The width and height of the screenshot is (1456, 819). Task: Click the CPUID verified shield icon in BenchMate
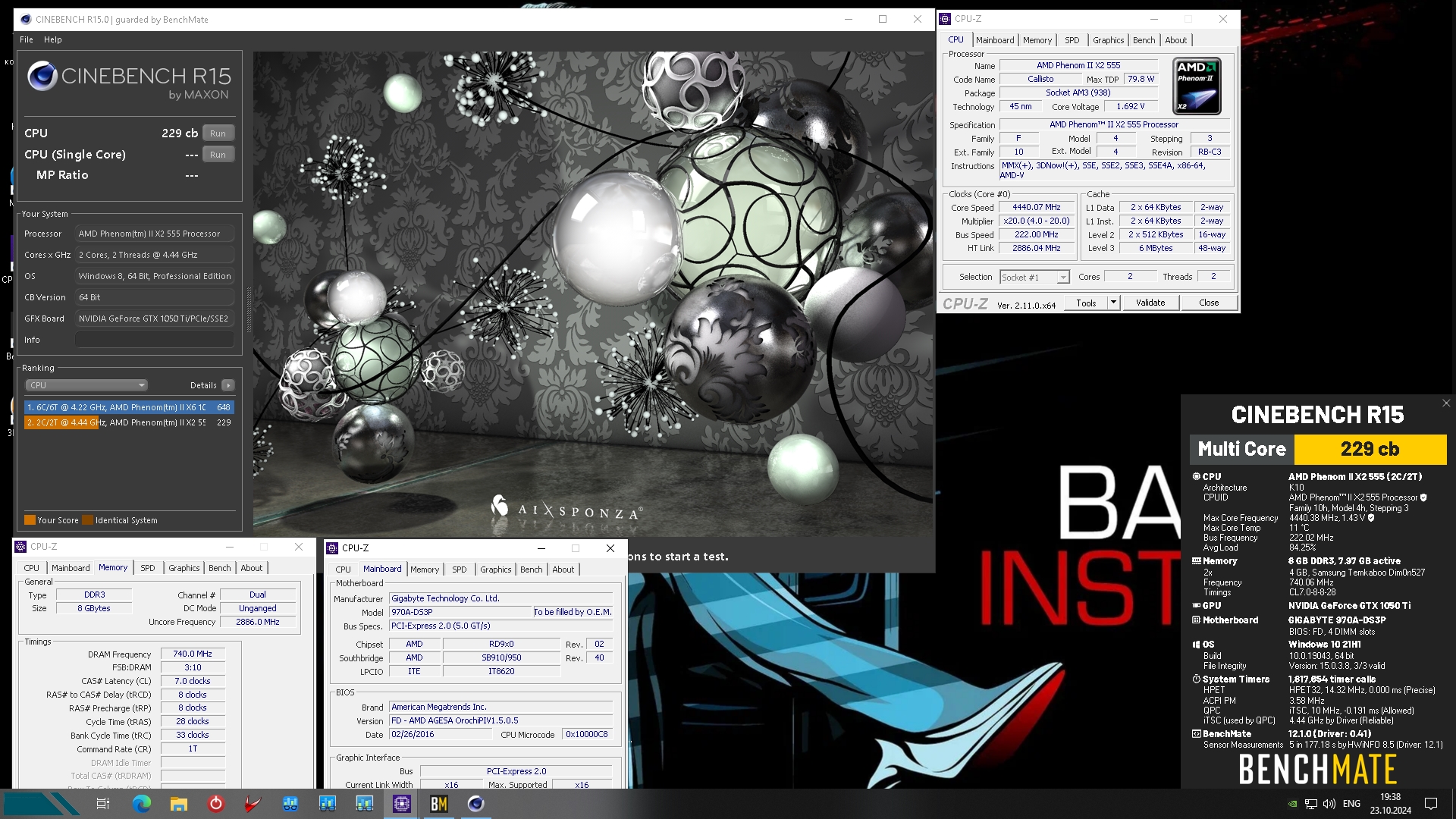point(1423,497)
